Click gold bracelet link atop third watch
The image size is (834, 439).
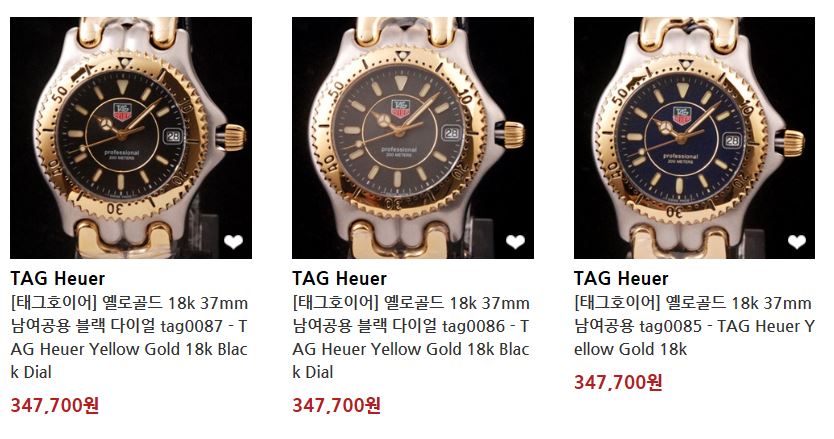coord(689,33)
